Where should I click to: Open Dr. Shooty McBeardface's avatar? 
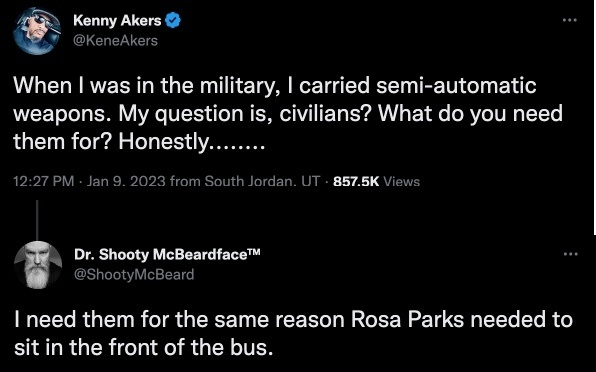pos(38,265)
